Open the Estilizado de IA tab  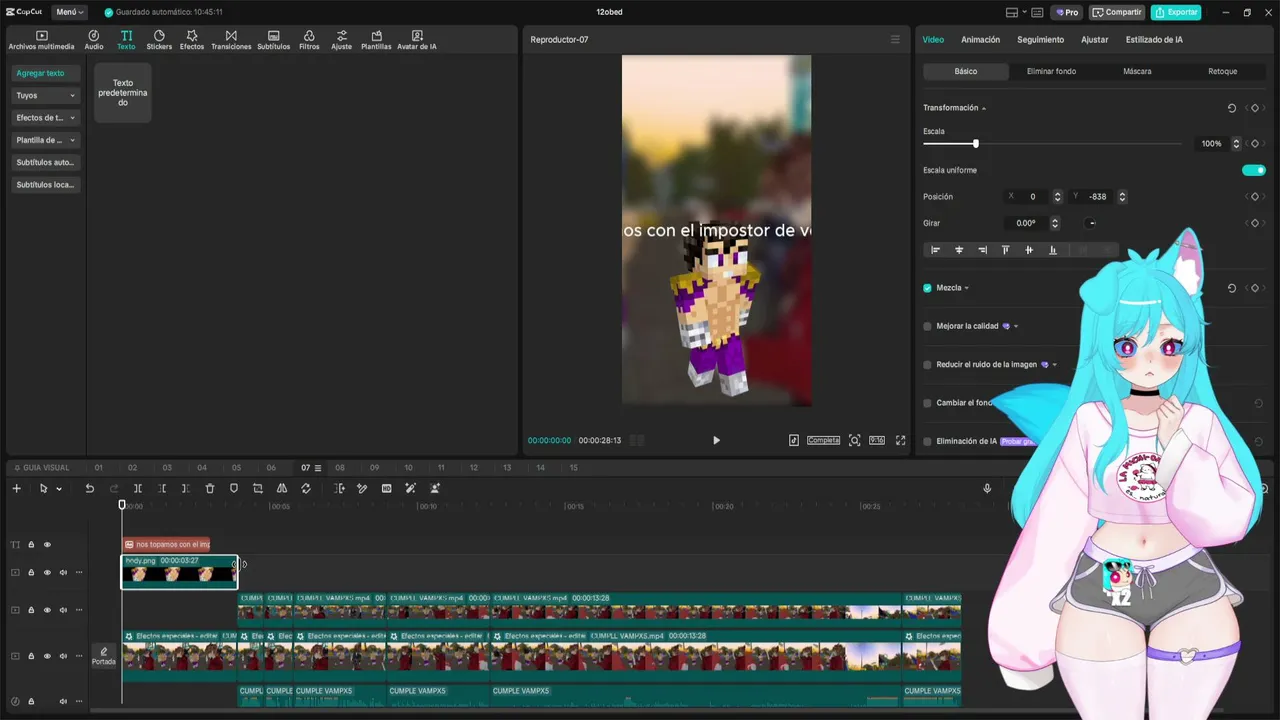pos(1154,40)
